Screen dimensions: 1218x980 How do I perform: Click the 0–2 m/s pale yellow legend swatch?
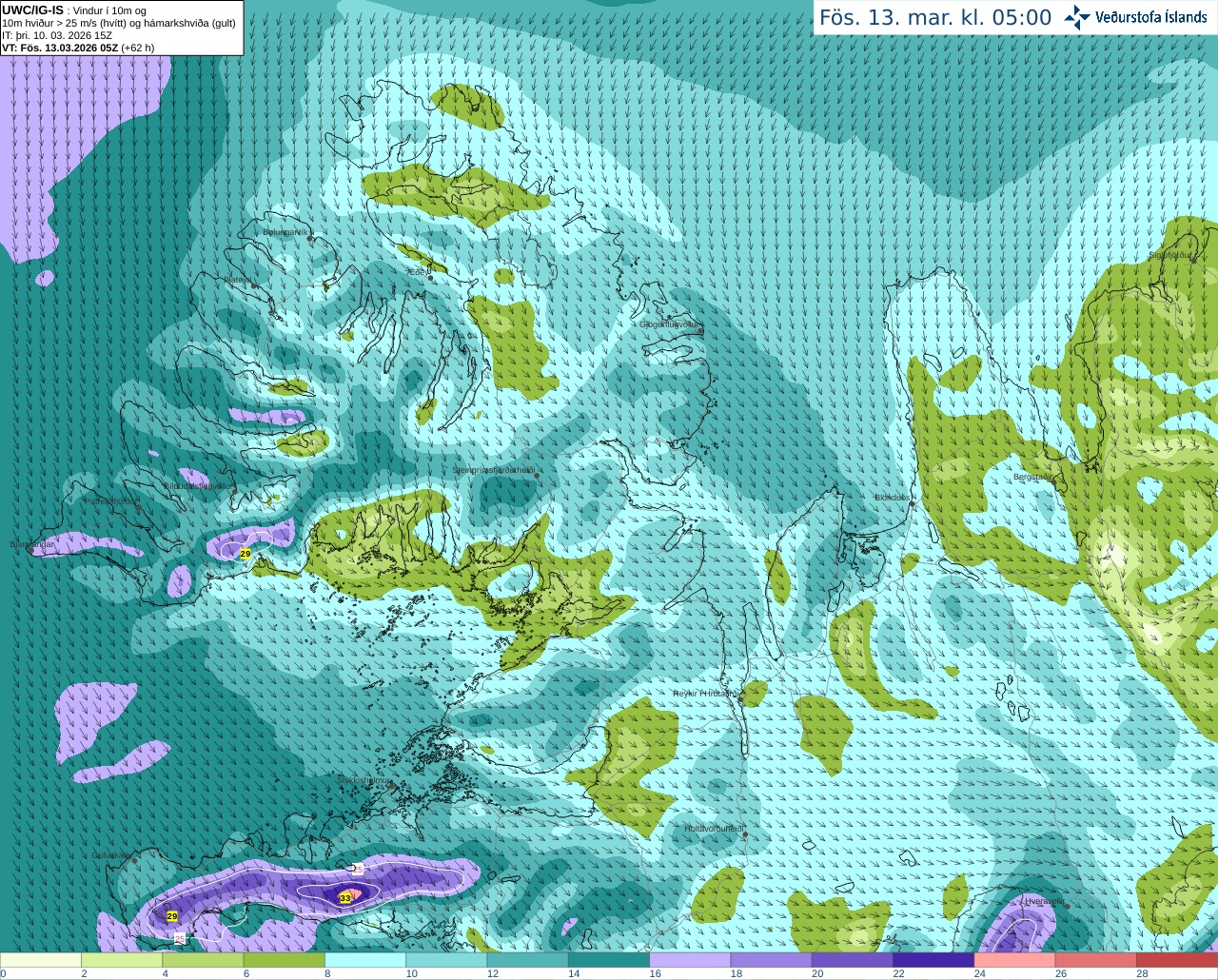41,960
